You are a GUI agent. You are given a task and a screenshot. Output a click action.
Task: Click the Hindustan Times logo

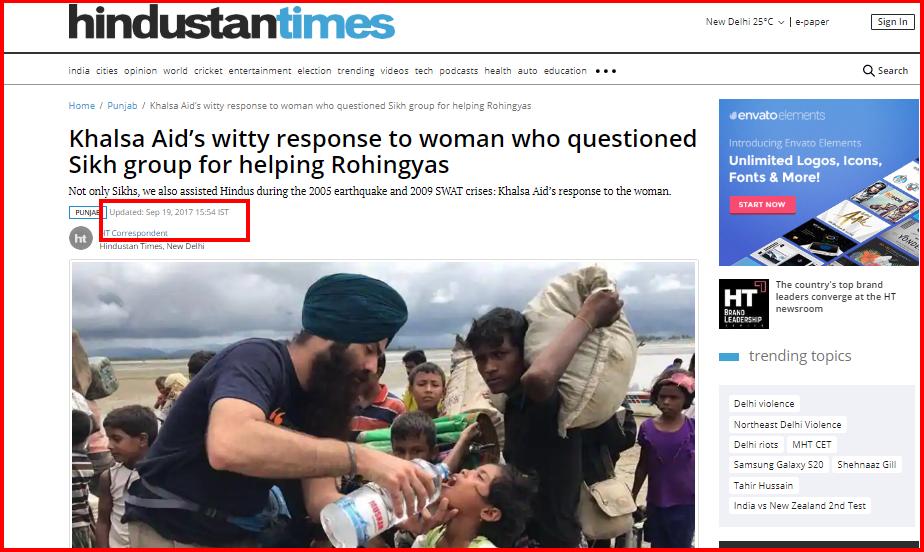coord(232,22)
